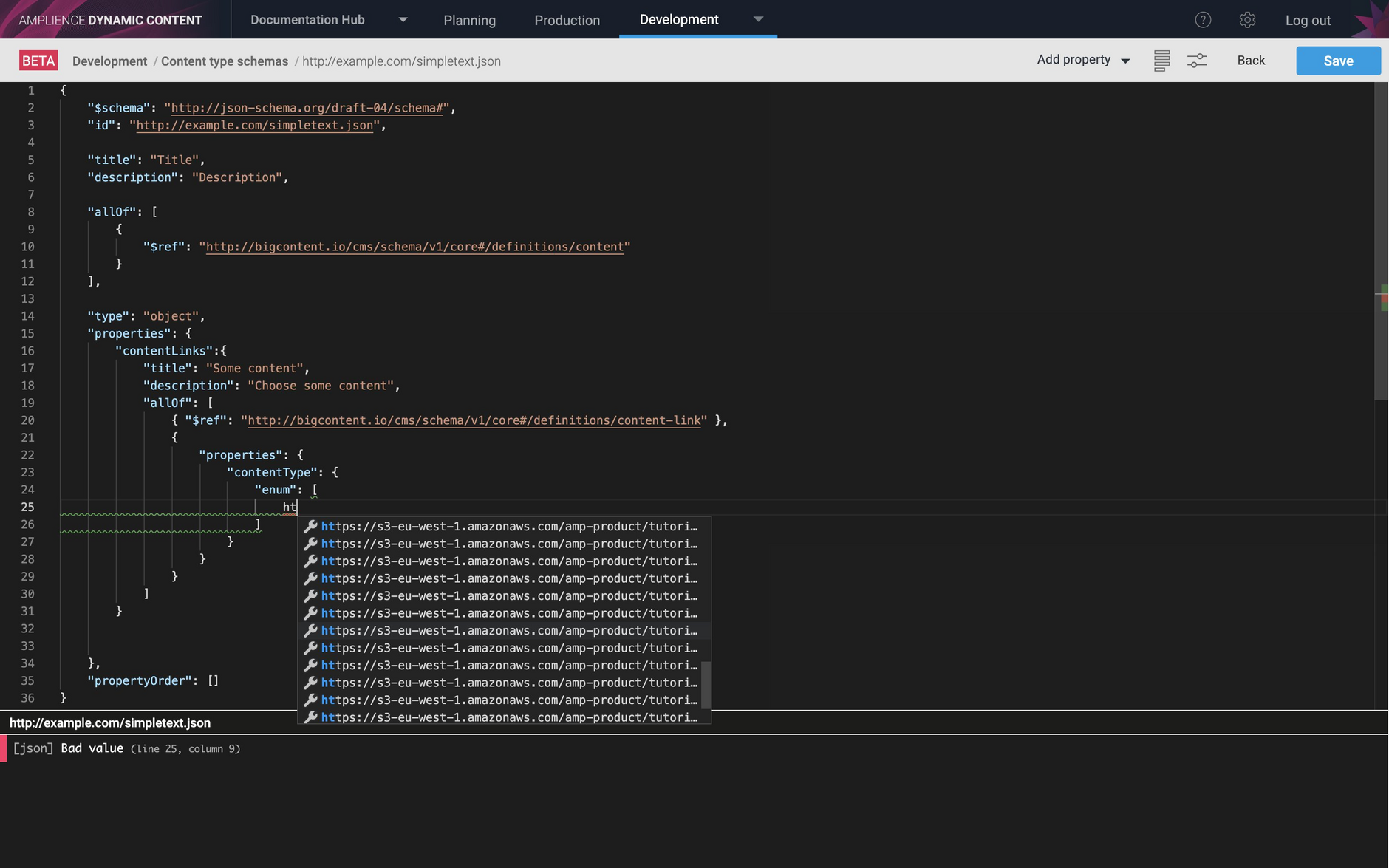This screenshot has width=1389, height=868.
Task: Select the Documentation Hub menu label
Action: click(x=307, y=20)
